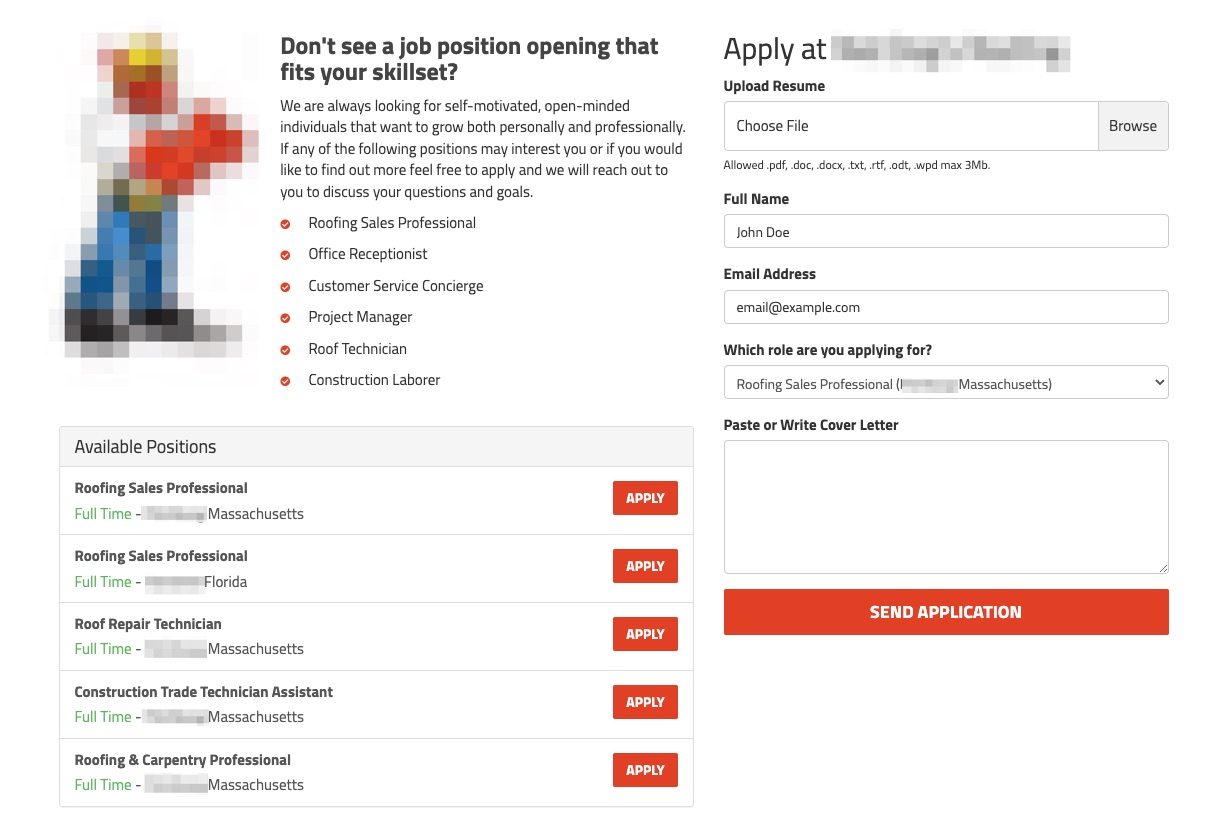
Task: Apply for Construction Trade Technician Assistant
Action: [x=645, y=702]
